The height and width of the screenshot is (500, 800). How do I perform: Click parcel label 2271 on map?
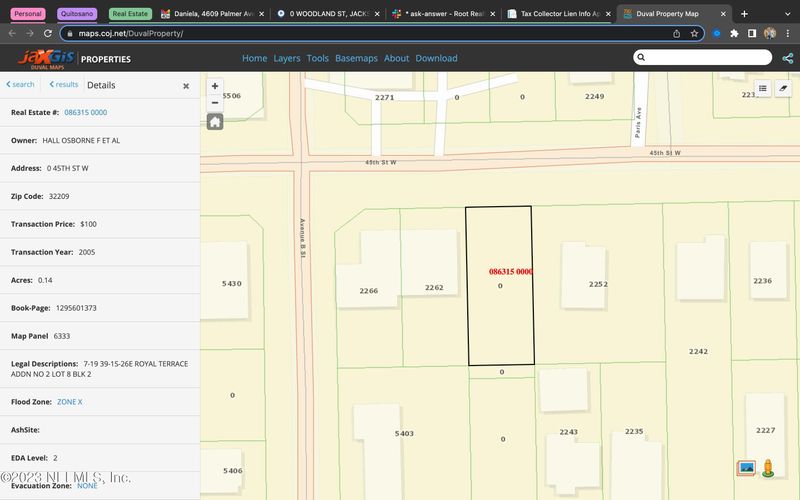pos(384,97)
